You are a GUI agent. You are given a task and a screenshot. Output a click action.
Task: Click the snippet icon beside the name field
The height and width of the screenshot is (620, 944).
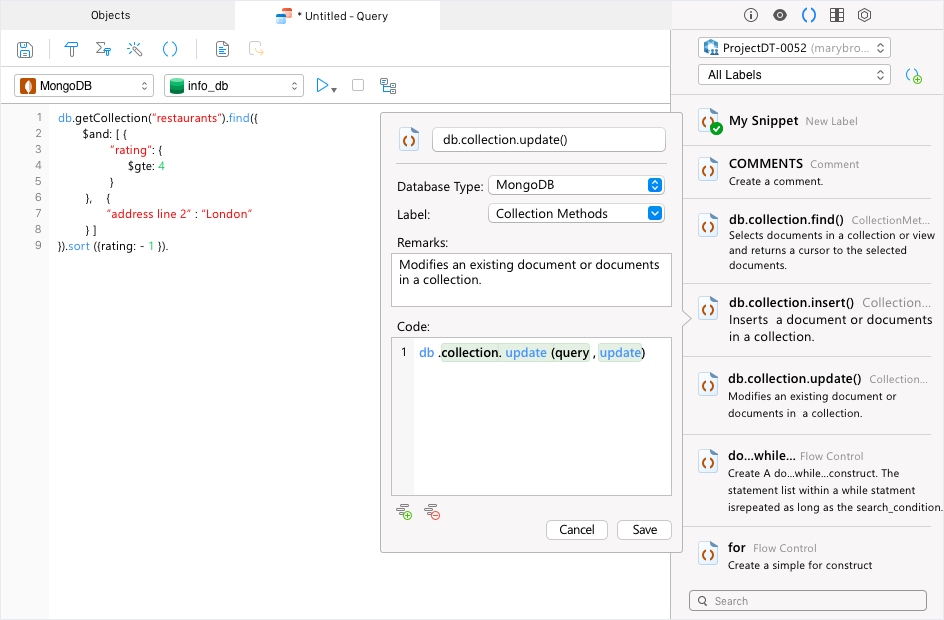click(x=409, y=140)
